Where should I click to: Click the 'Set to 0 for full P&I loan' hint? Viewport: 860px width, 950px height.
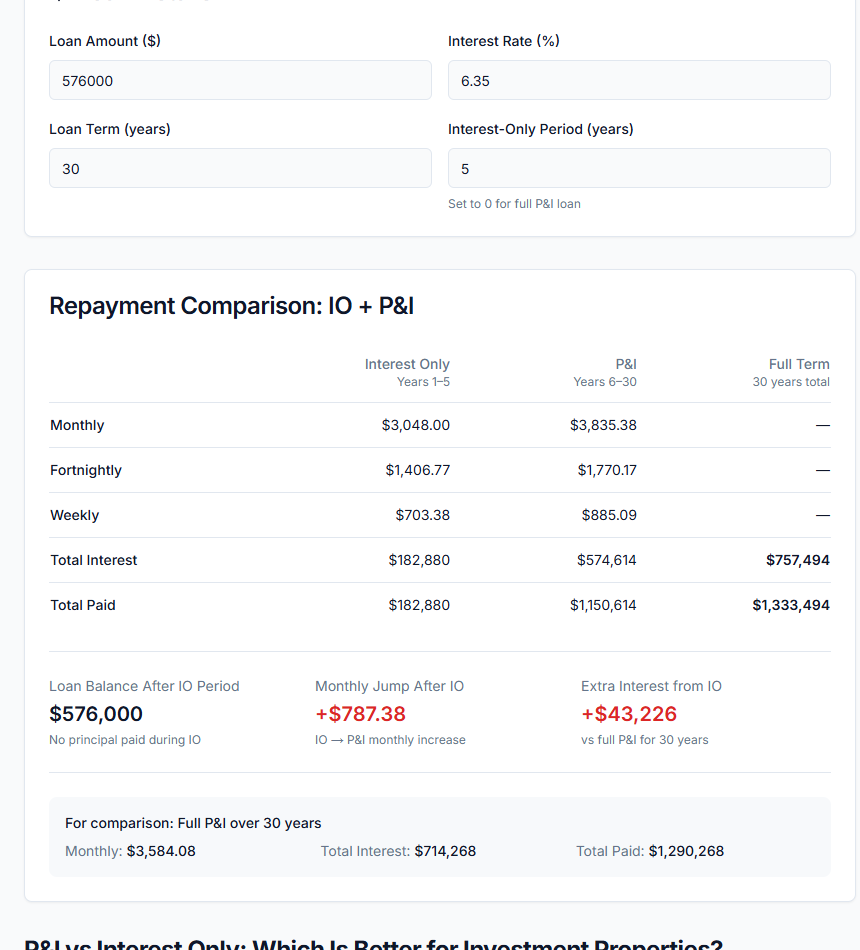514,204
